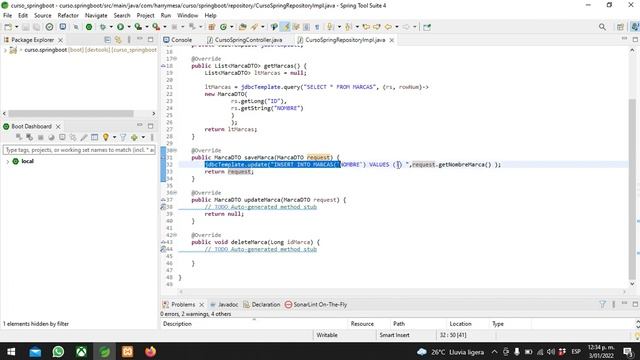Open New Java Class dropdown arrow
The image size is (640, 360).
(x=231, y=27)
